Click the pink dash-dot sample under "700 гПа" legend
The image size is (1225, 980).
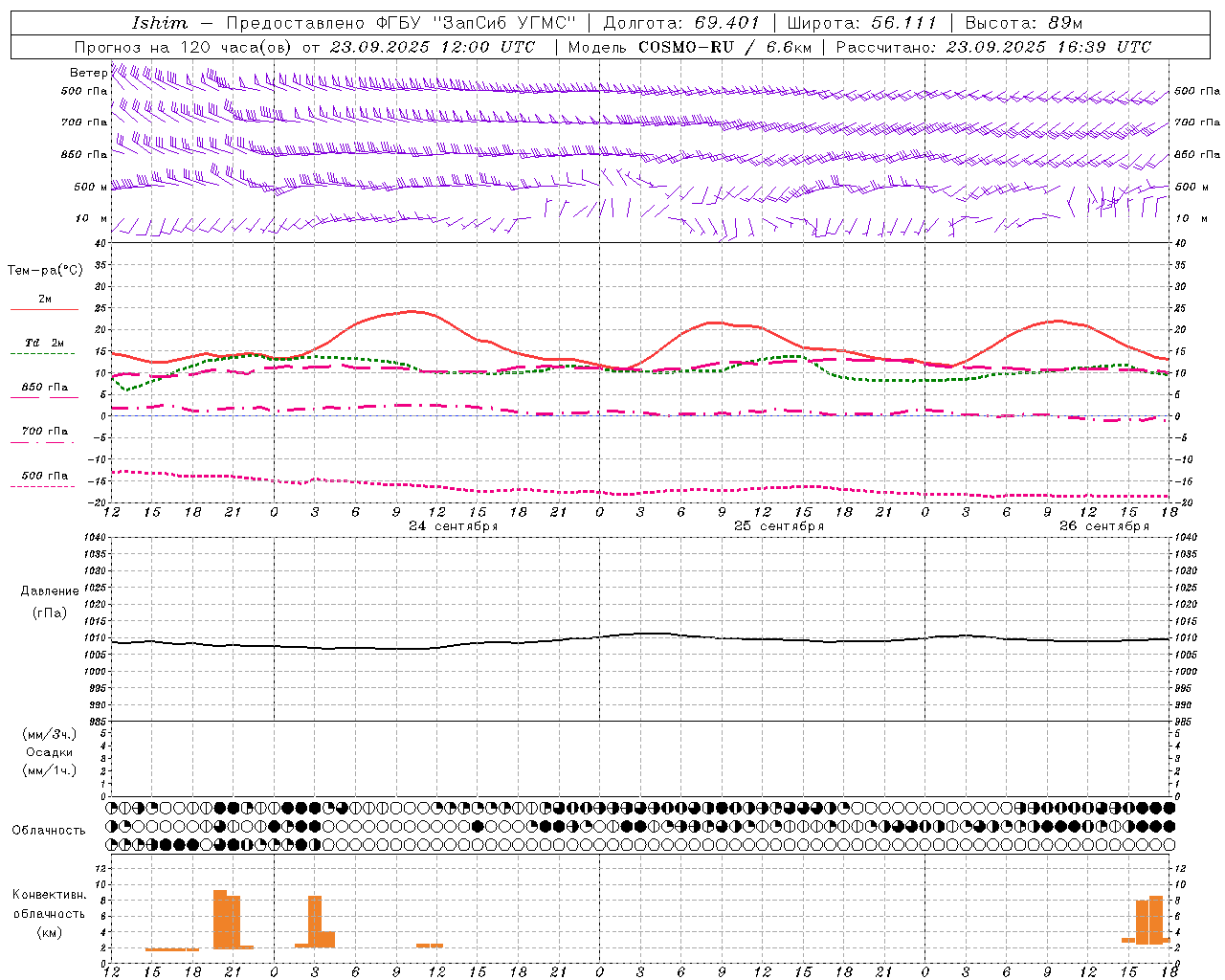(42, 443)
